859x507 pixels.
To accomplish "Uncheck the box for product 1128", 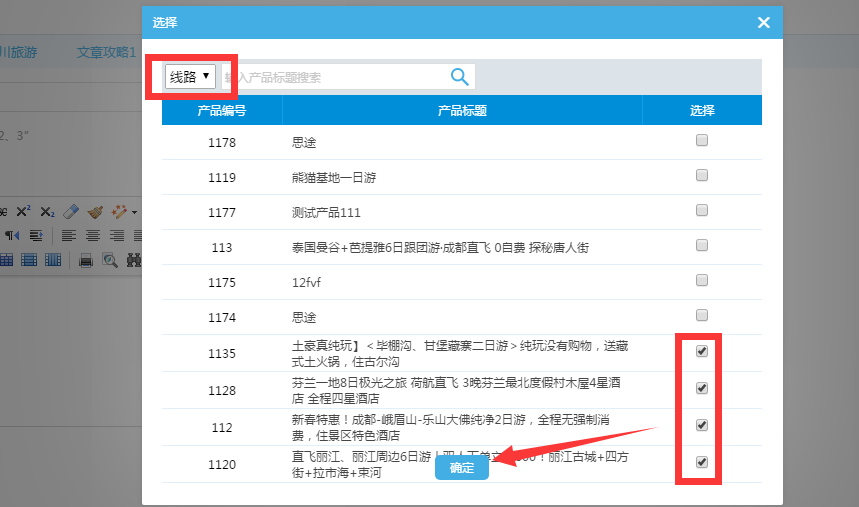I will coord(702,388).
